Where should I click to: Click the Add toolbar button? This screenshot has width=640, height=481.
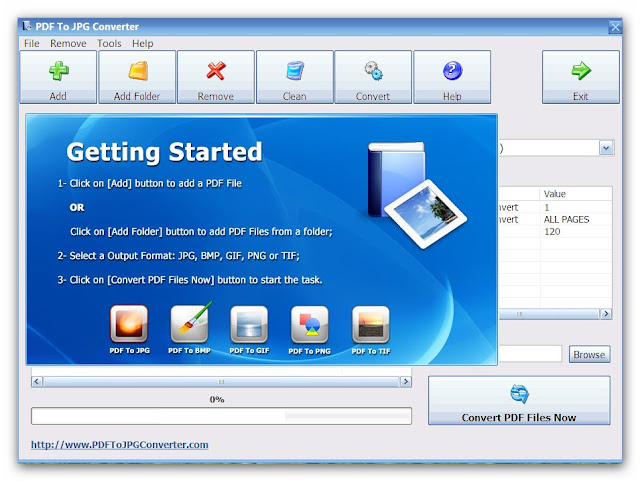58,77
